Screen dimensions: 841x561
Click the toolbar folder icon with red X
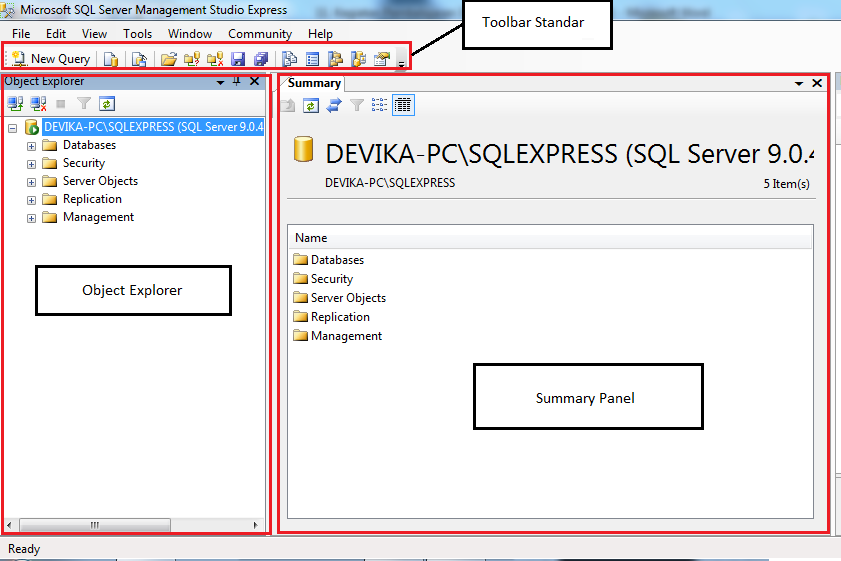pyautogui.click(x=215, y=59)
